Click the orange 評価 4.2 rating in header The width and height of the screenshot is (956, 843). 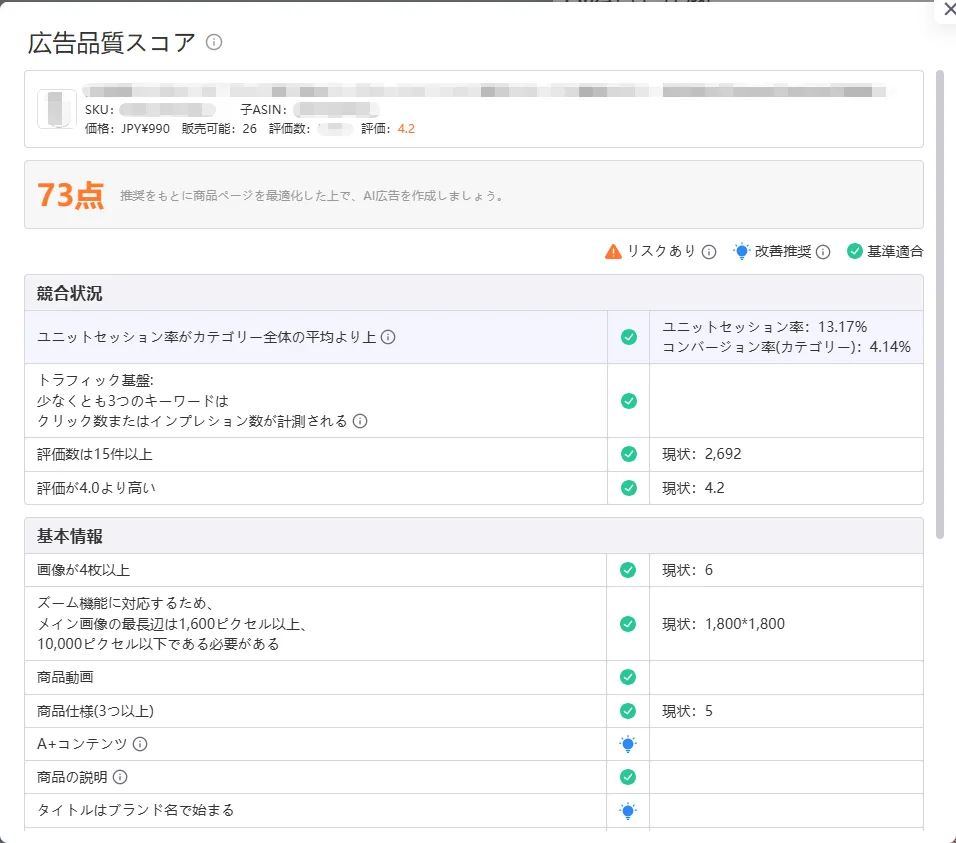pyautogui.click(x=406, y=129)
